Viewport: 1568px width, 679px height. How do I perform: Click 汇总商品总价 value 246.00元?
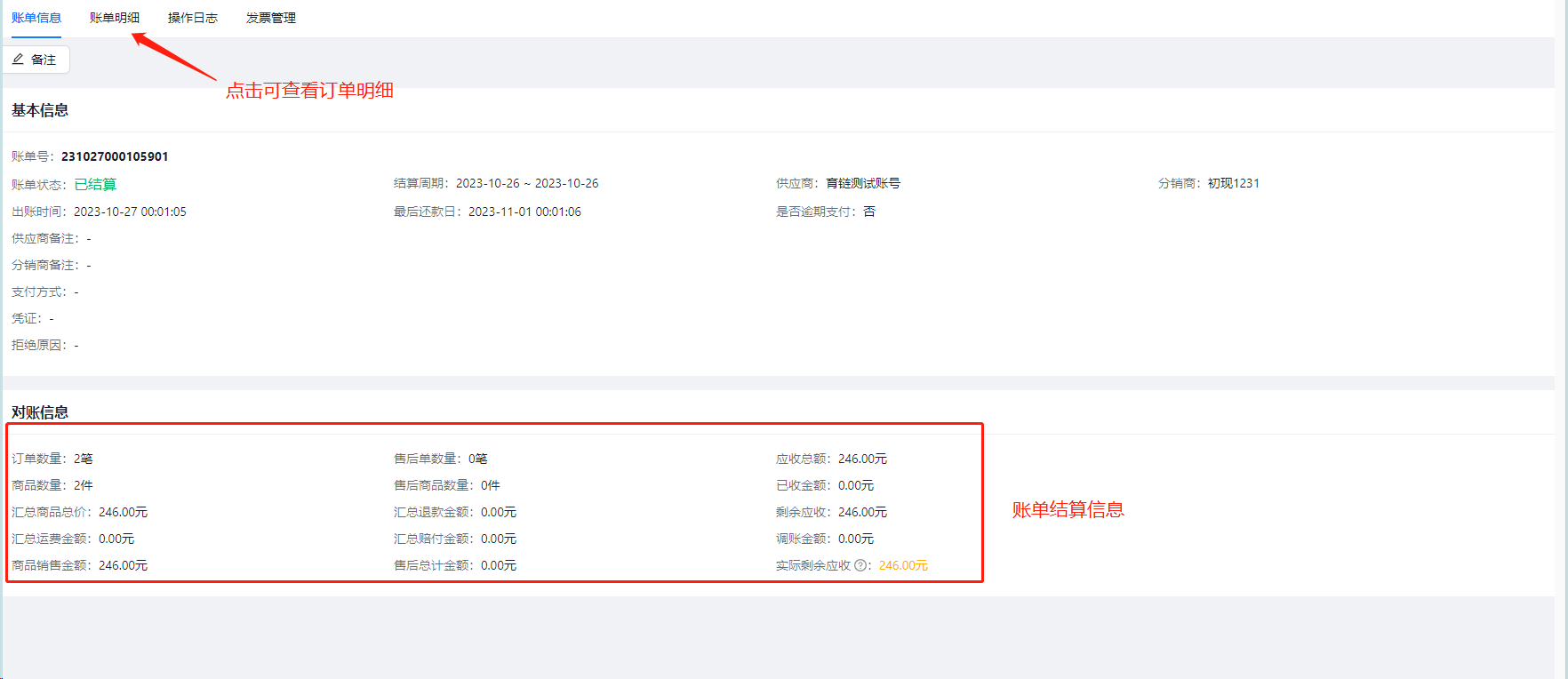[124, 512]
